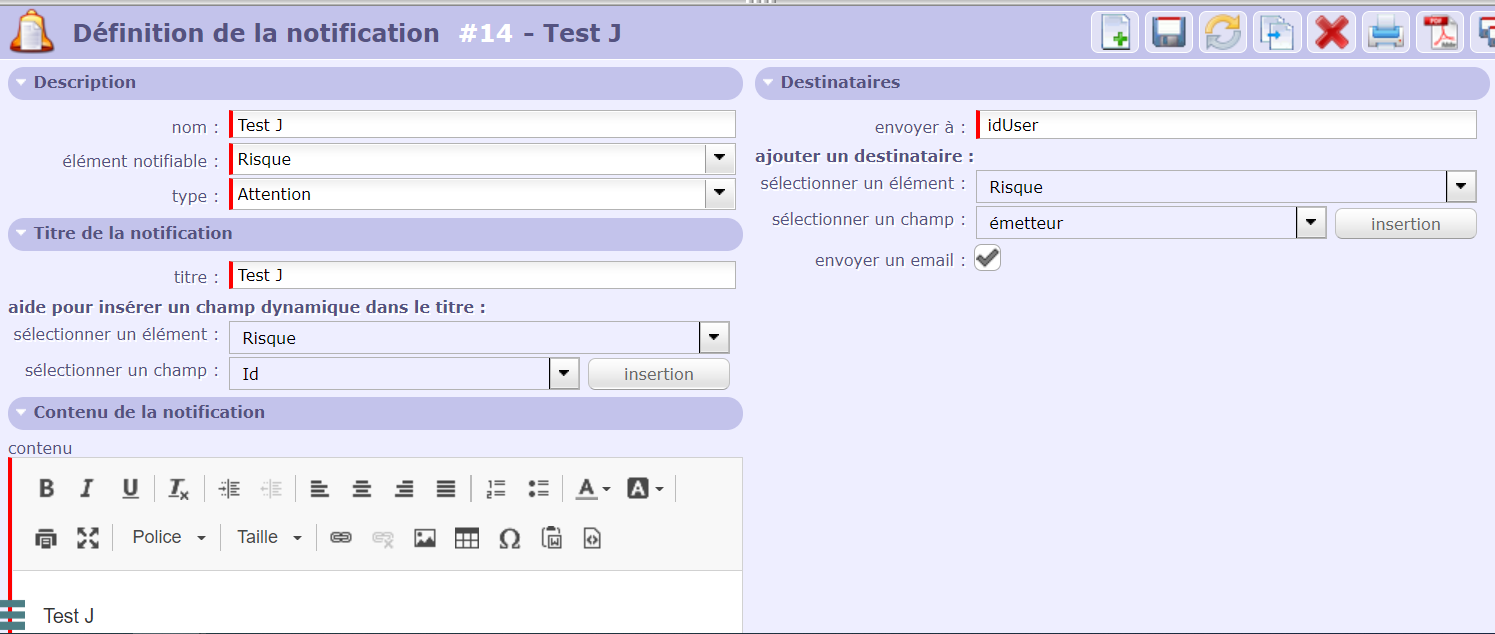Open the Taille font size menu
The height and width of the screenshot is (634, 1495).
[x=269, y=538]
